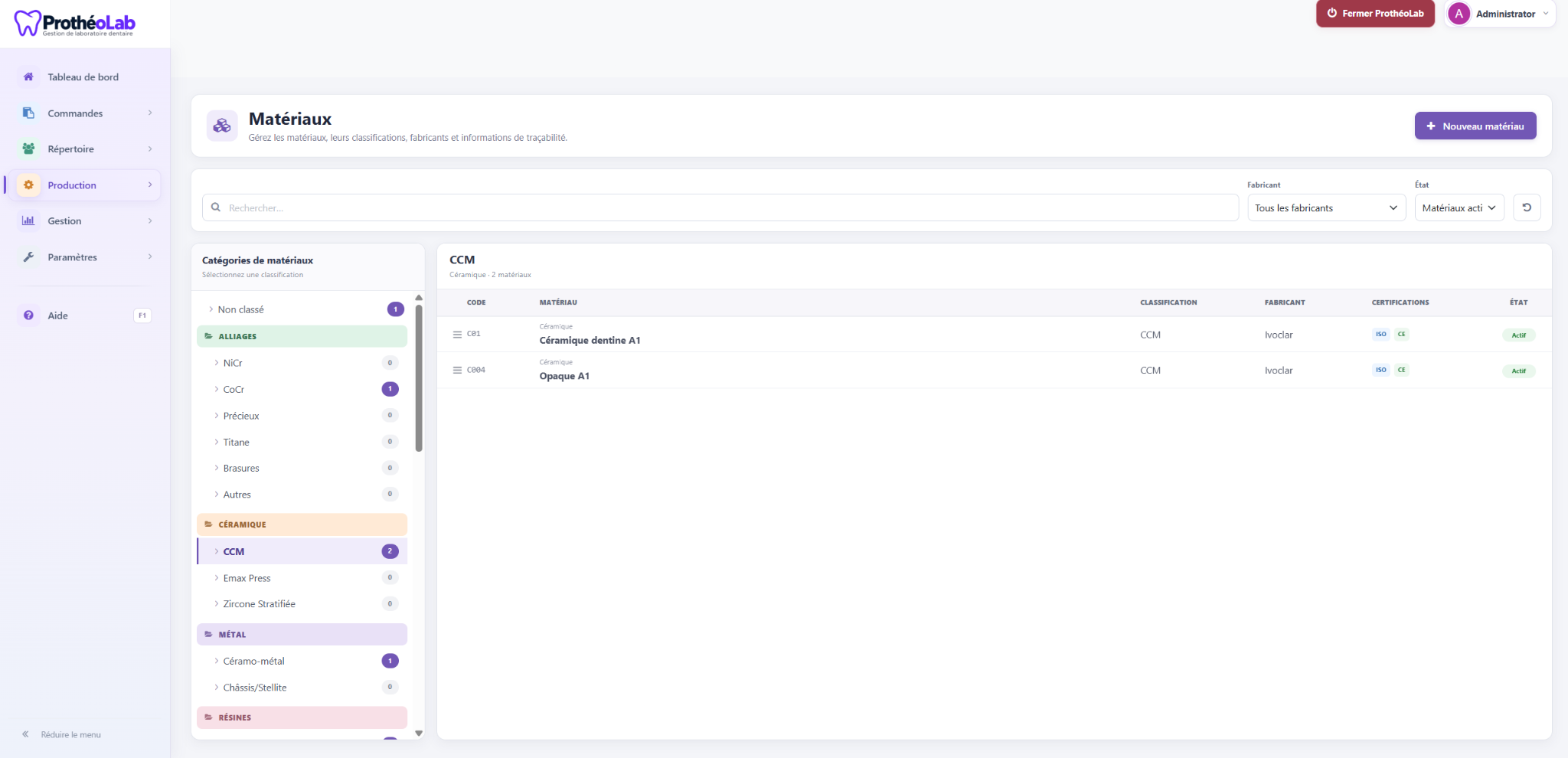
Task: Click the reset filters refresh icon
Action: (x=1527, y=207)
